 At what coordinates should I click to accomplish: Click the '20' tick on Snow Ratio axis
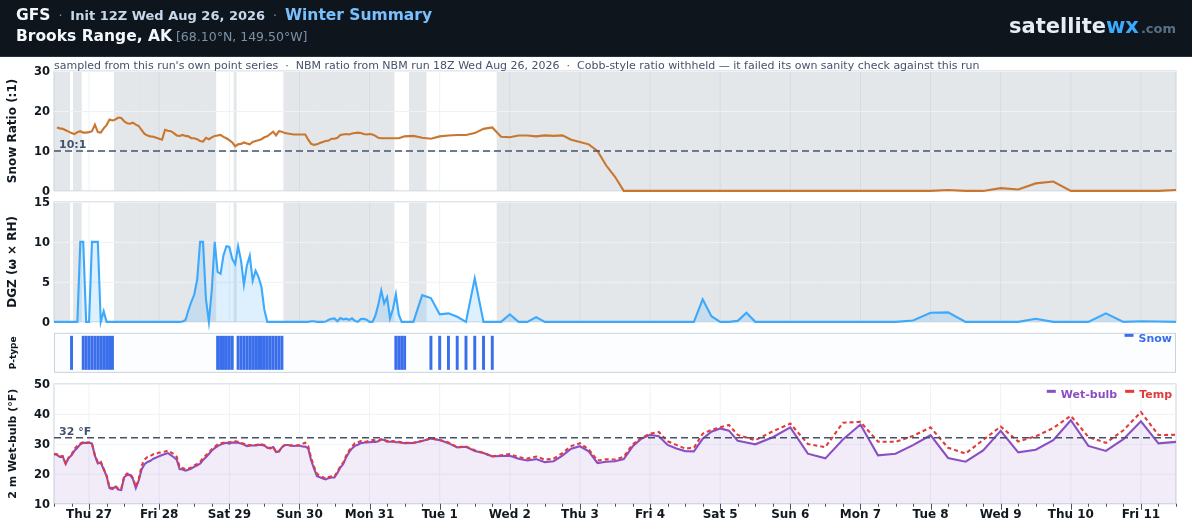(x=43, y=111)
